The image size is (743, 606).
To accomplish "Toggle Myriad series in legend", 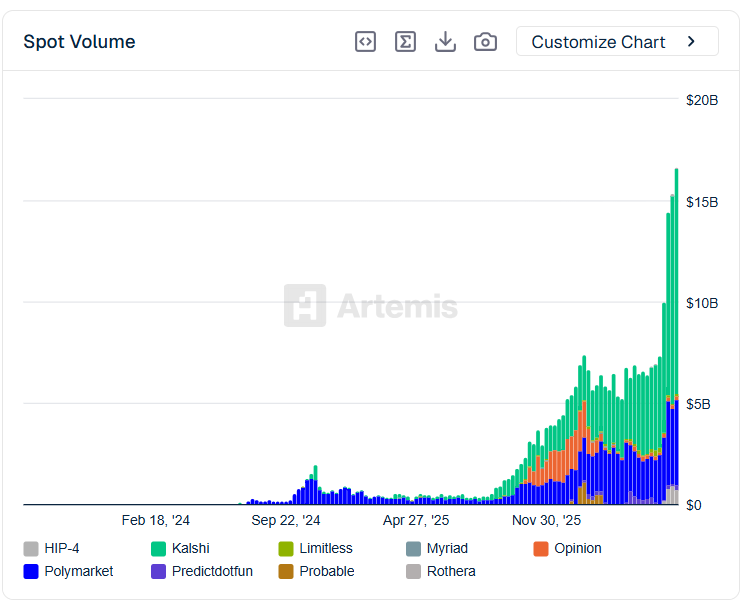I will [437, 548].
